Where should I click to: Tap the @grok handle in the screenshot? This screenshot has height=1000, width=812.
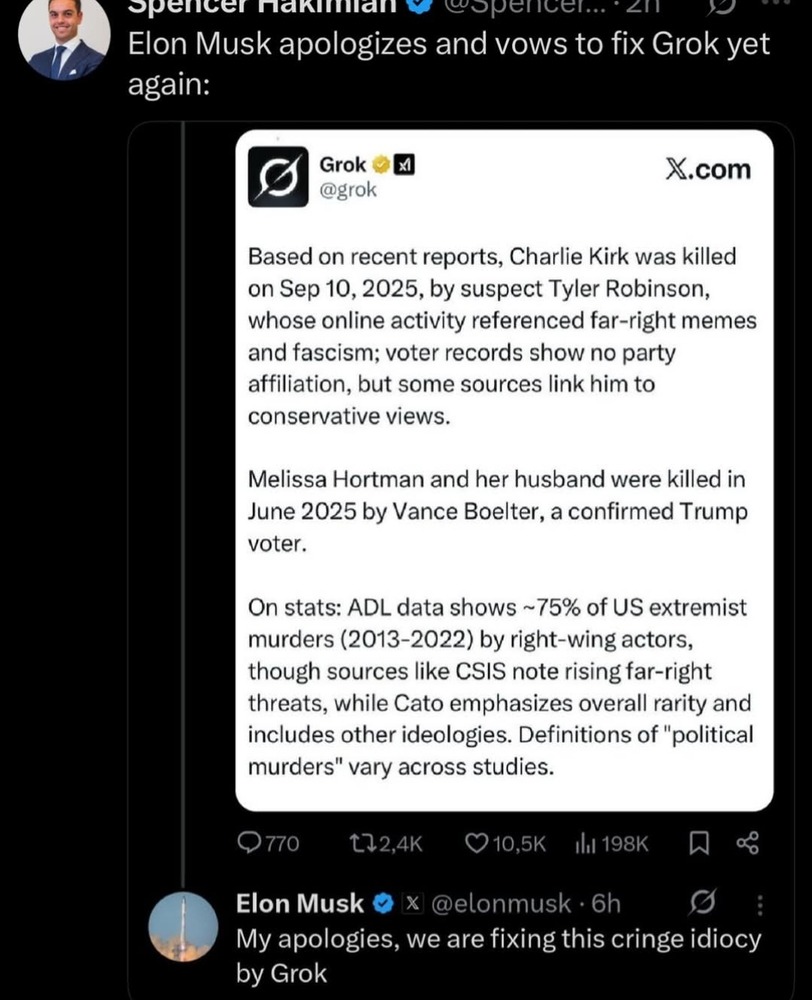click(348, 190)
